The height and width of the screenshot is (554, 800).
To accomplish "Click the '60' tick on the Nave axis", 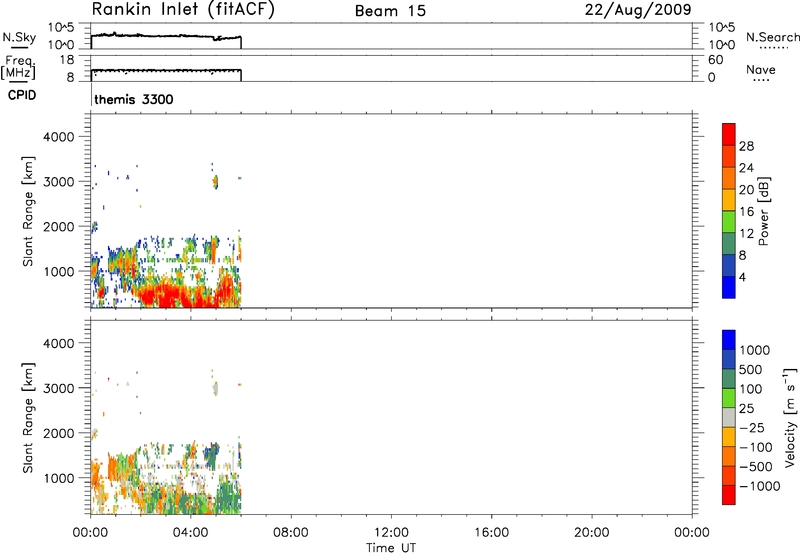I will click(x=716, y=60).
